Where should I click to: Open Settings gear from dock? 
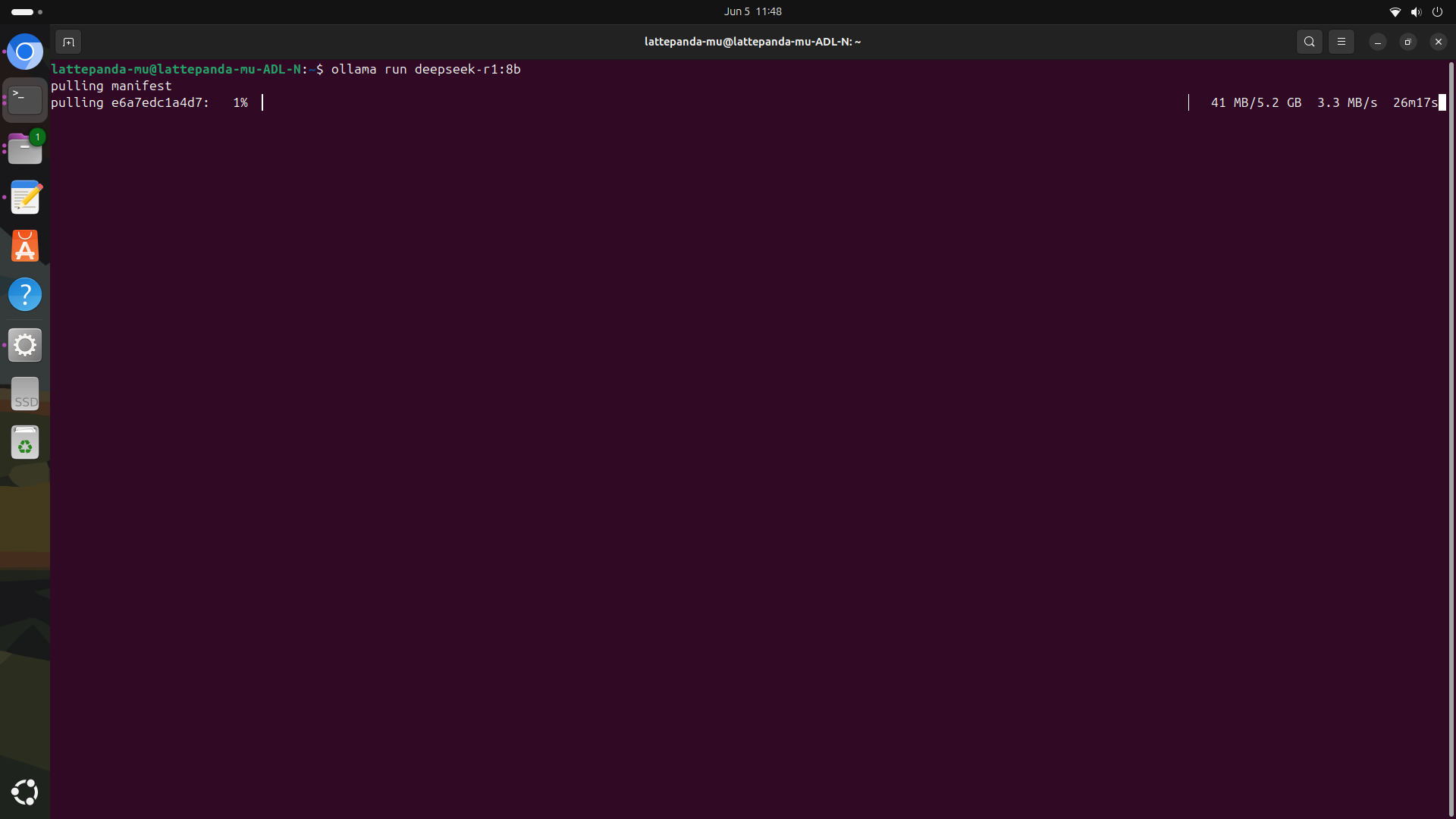point(25,345)
